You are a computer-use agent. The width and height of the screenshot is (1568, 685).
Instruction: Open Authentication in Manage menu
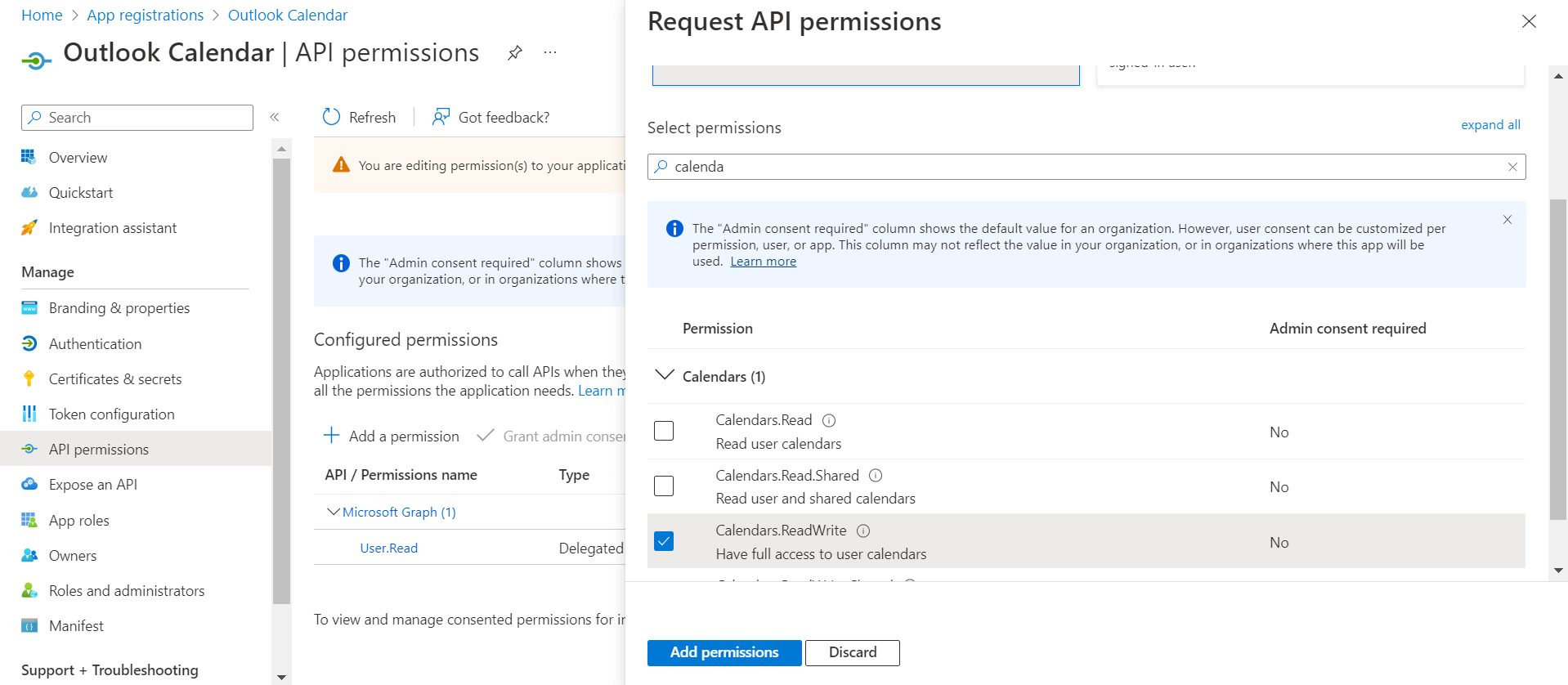click(x=95, y=344)
